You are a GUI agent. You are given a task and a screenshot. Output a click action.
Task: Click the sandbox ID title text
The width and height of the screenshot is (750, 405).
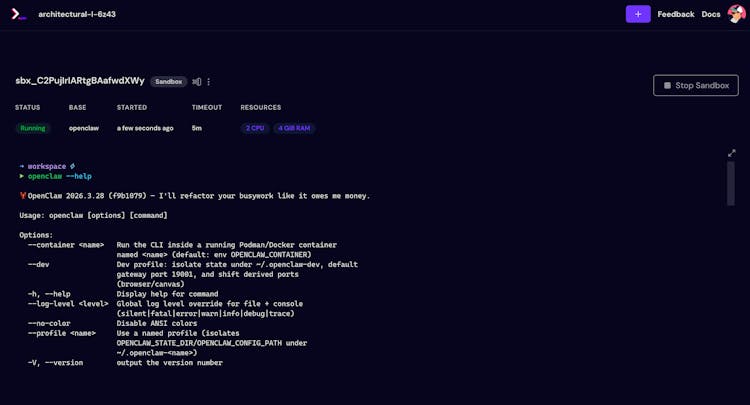[80, 81]
